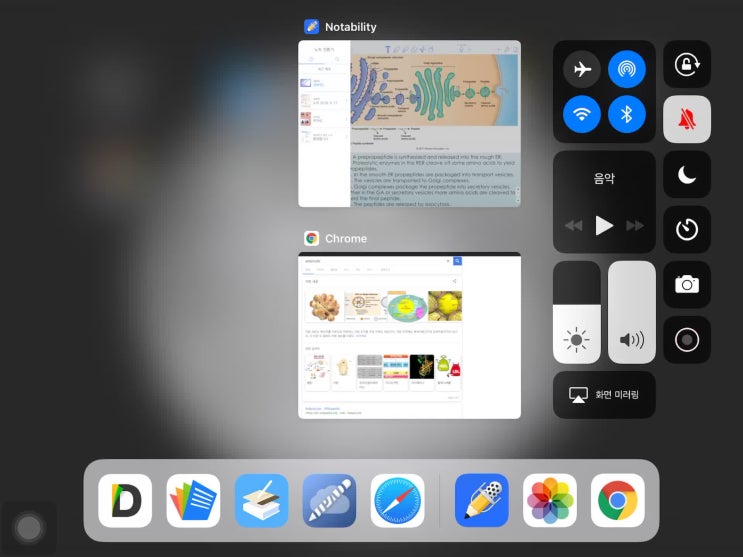Screen dimensions: 743x557
Task: Open the cloud pen app in the dock
Action: [329, 500]
